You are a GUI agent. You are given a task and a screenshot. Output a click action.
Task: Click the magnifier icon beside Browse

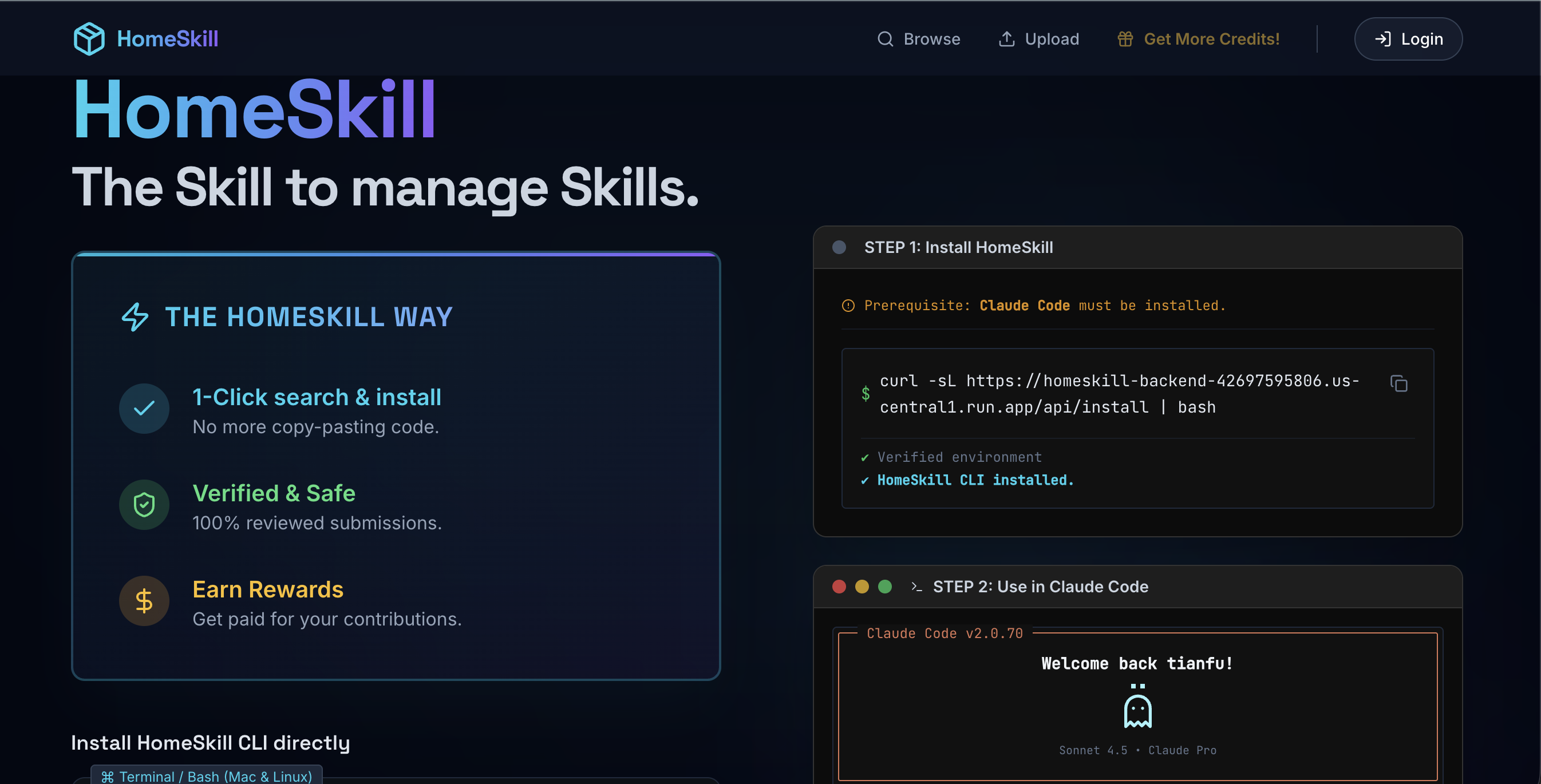[x=886, y=39]
